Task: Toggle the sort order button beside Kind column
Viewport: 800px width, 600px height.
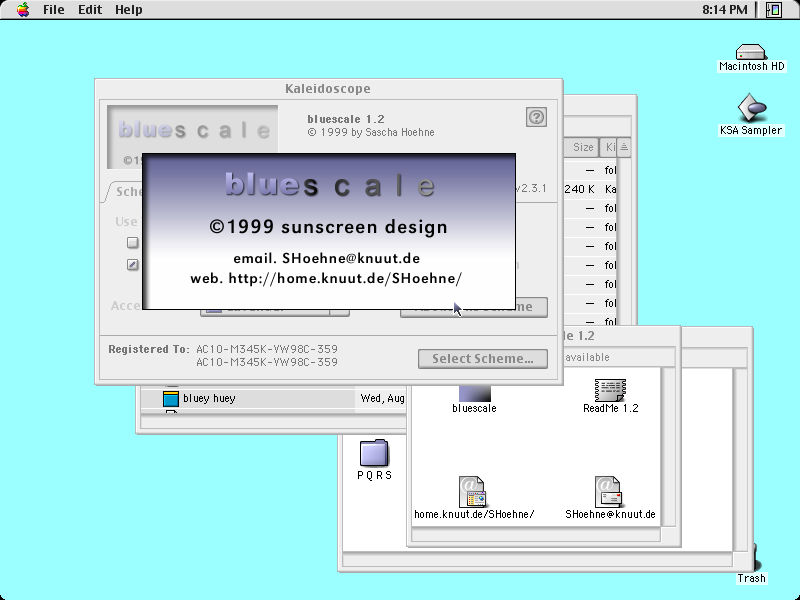Action: pyautogui.click(x=623, y=147)
